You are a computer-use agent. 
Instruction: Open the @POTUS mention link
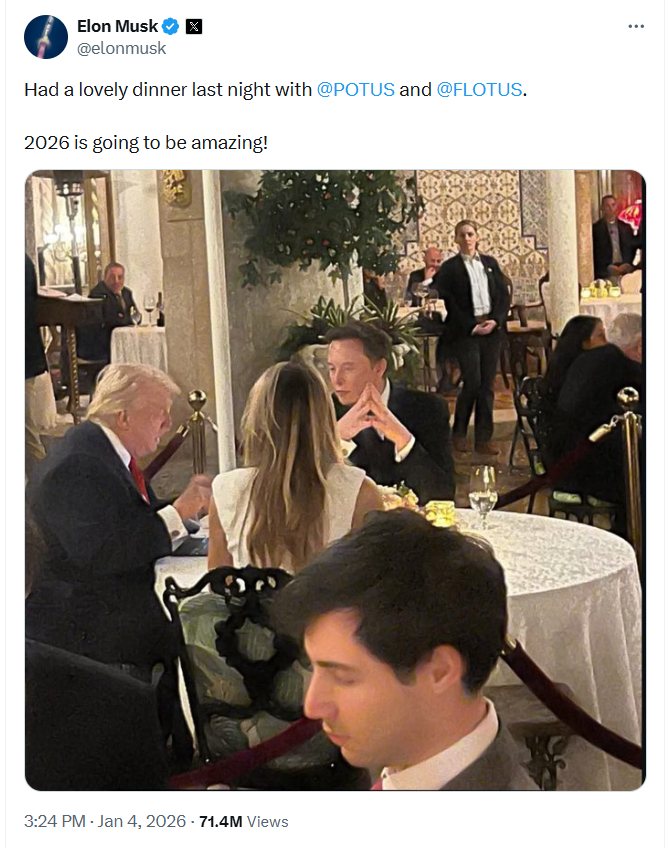pos(355,90)
